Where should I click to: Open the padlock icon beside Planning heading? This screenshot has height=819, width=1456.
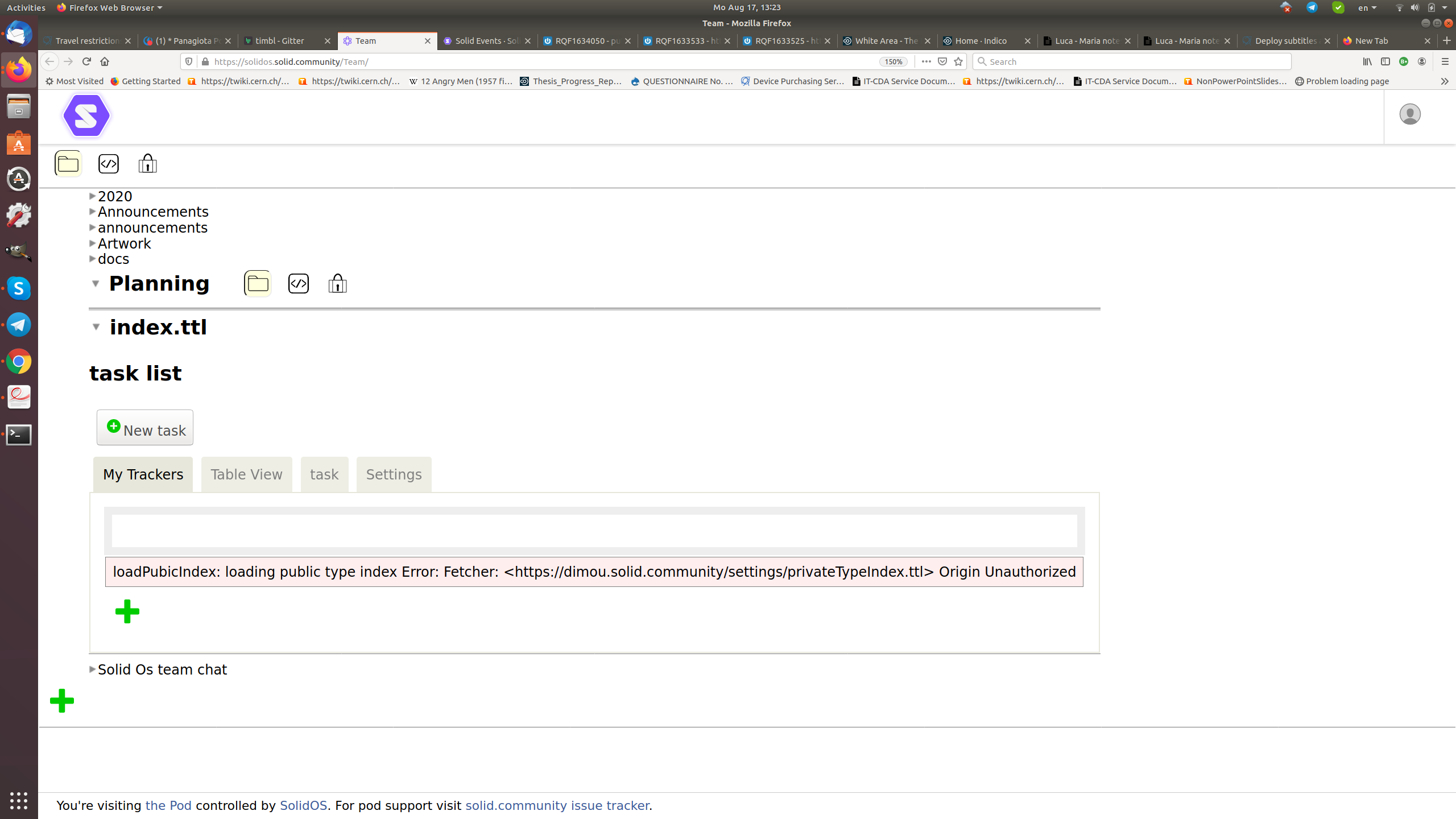point(337,283)
